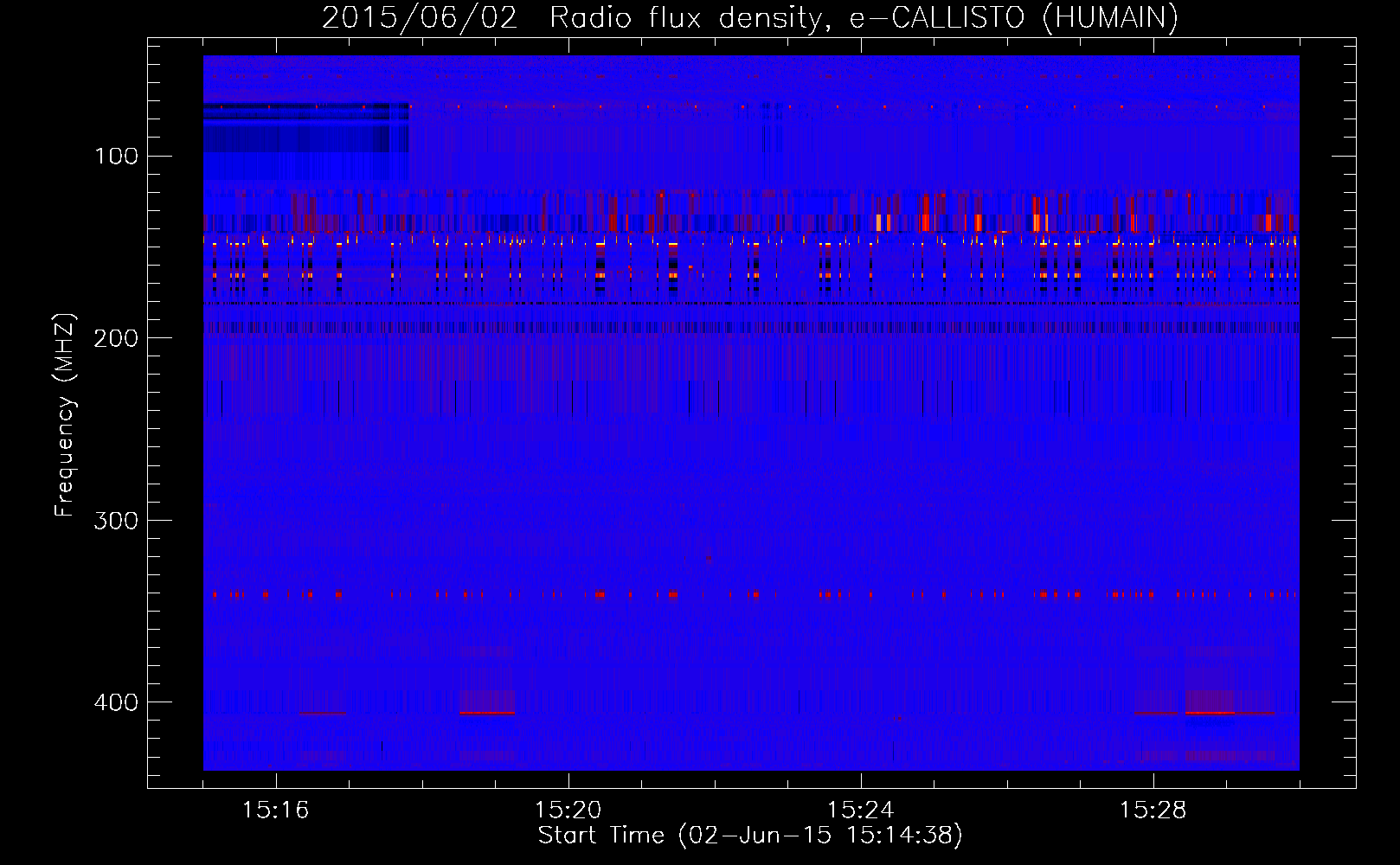1400x865 pixels.
Task: Click the 'Start Time (02-Jun-15 15:14:38)' label
Action: point(750,836)
